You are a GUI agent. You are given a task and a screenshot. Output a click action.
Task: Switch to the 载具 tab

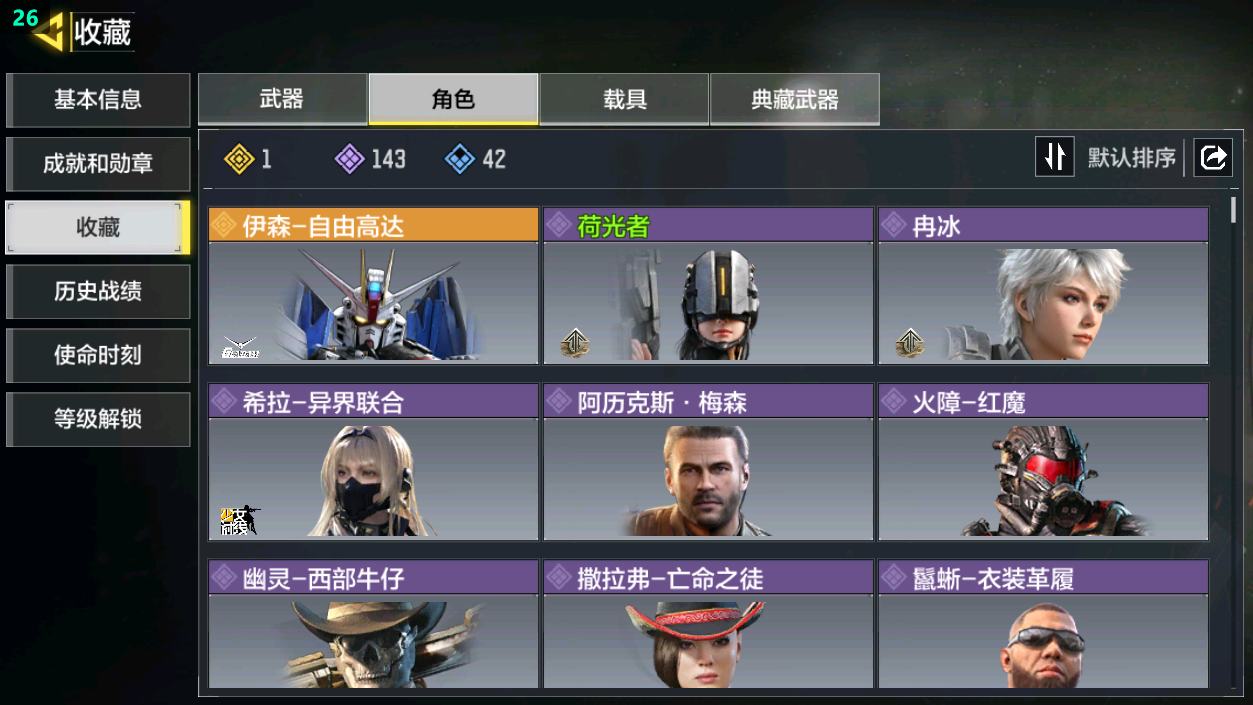pos(624,99)
